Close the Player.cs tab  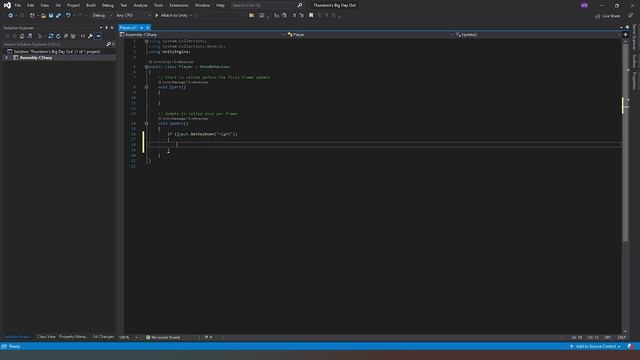[148, 27]
